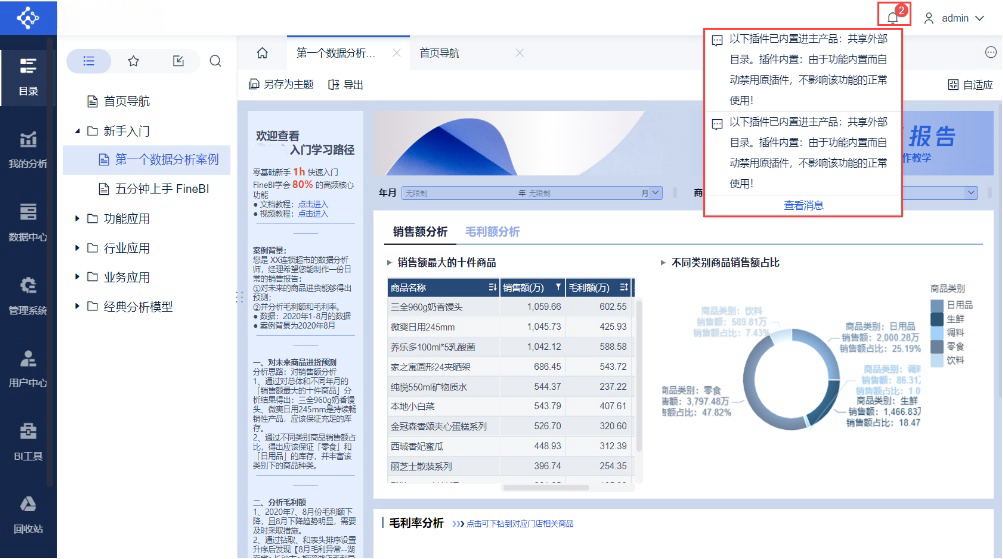
Task: Click the table's horizontal scrollbar
Action: (546, 487)
